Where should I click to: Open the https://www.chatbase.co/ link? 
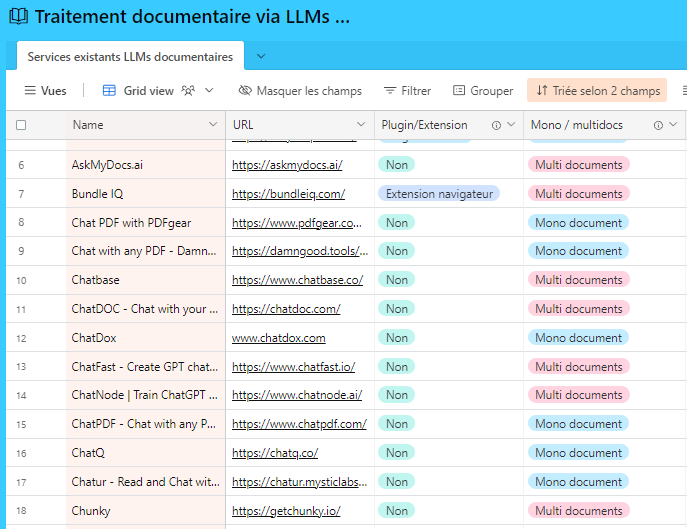point(297,280)
